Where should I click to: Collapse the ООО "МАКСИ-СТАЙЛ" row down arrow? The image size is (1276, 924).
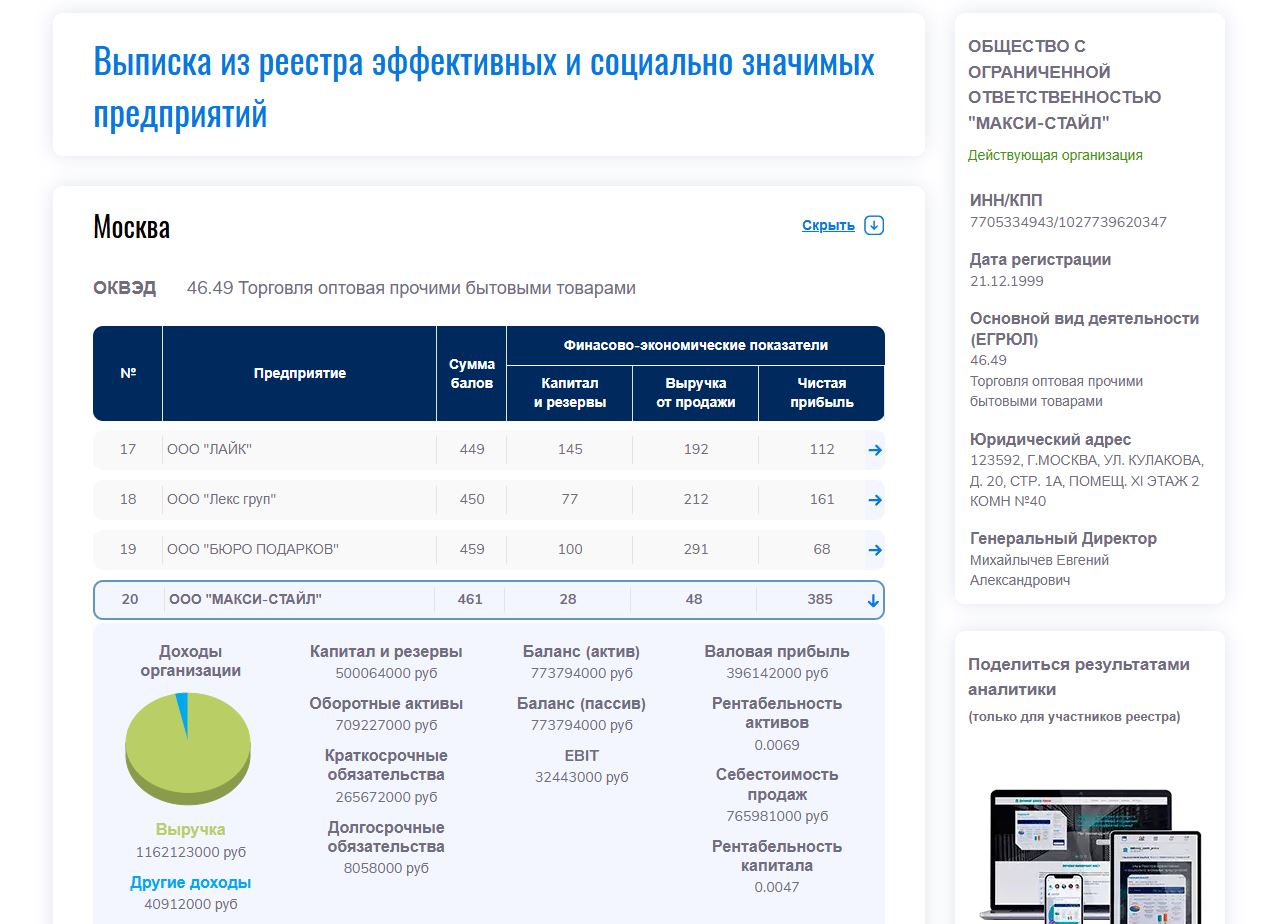(873, 600)
